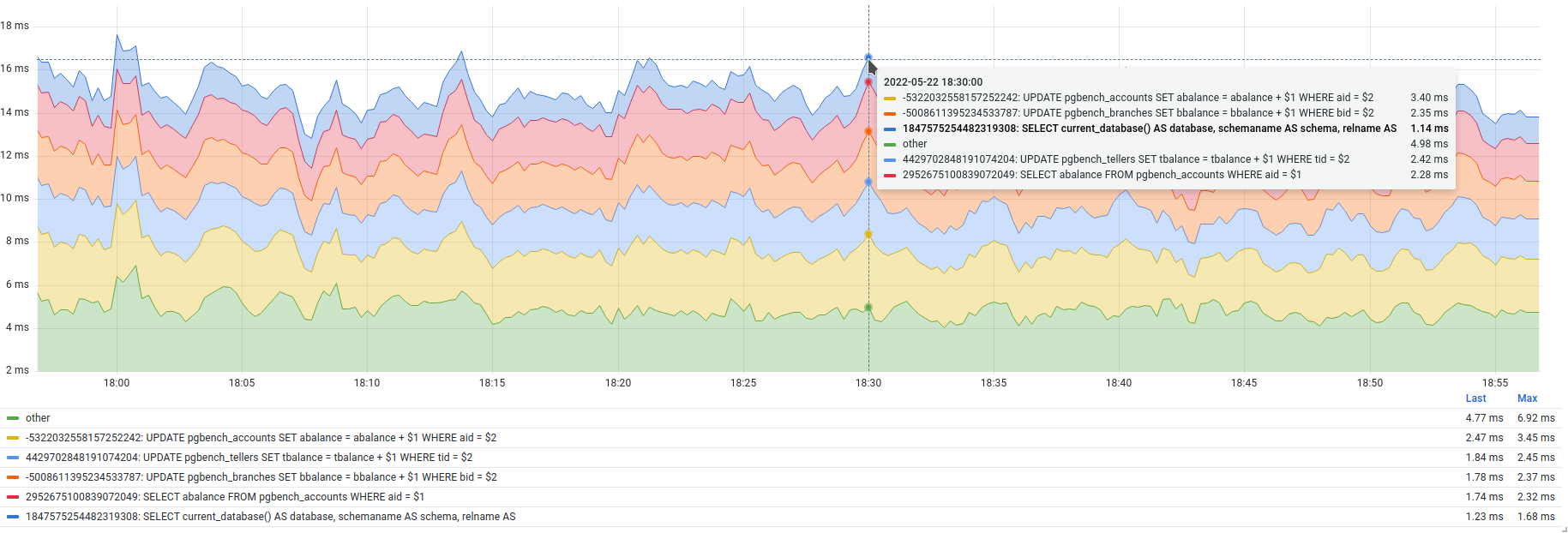Sort the legend by the Last column

[x=1475, y=398]
